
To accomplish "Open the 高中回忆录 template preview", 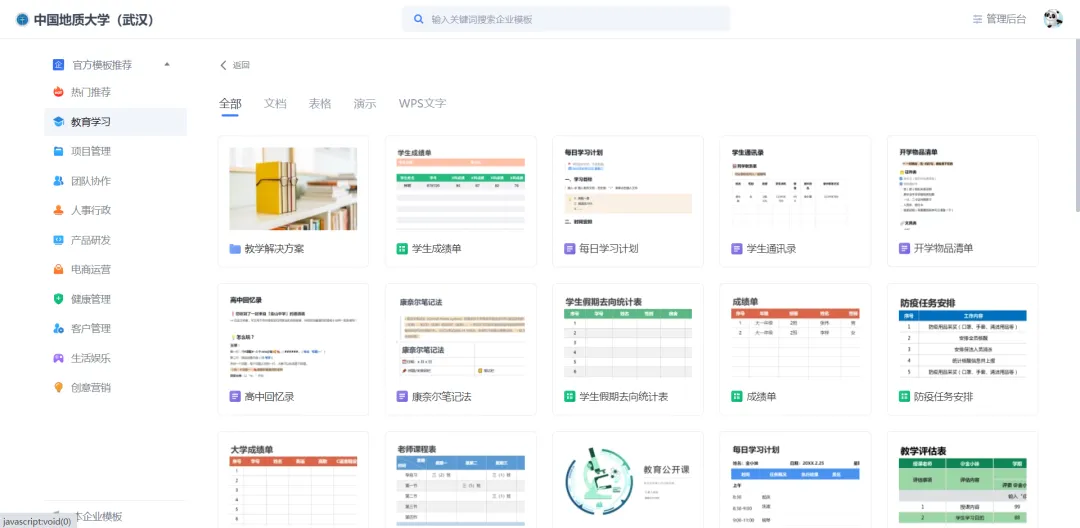I will pyautogui.click(x=293, y=337).
